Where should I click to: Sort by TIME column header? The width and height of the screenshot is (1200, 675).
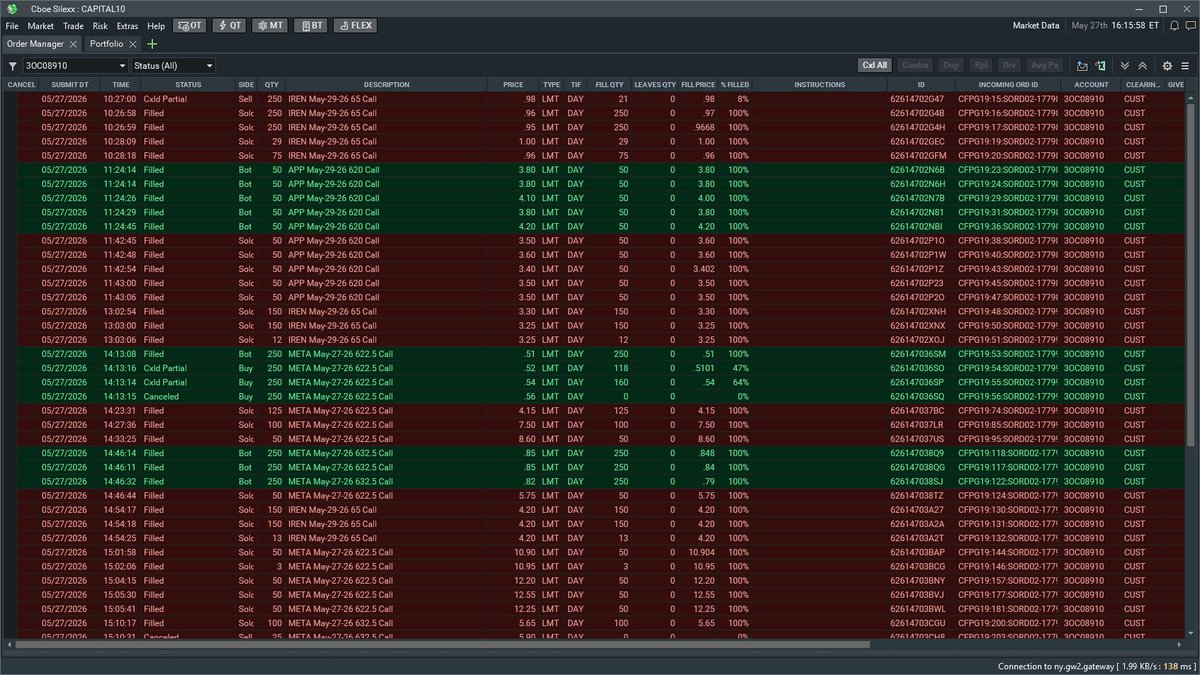pos(121,85)
